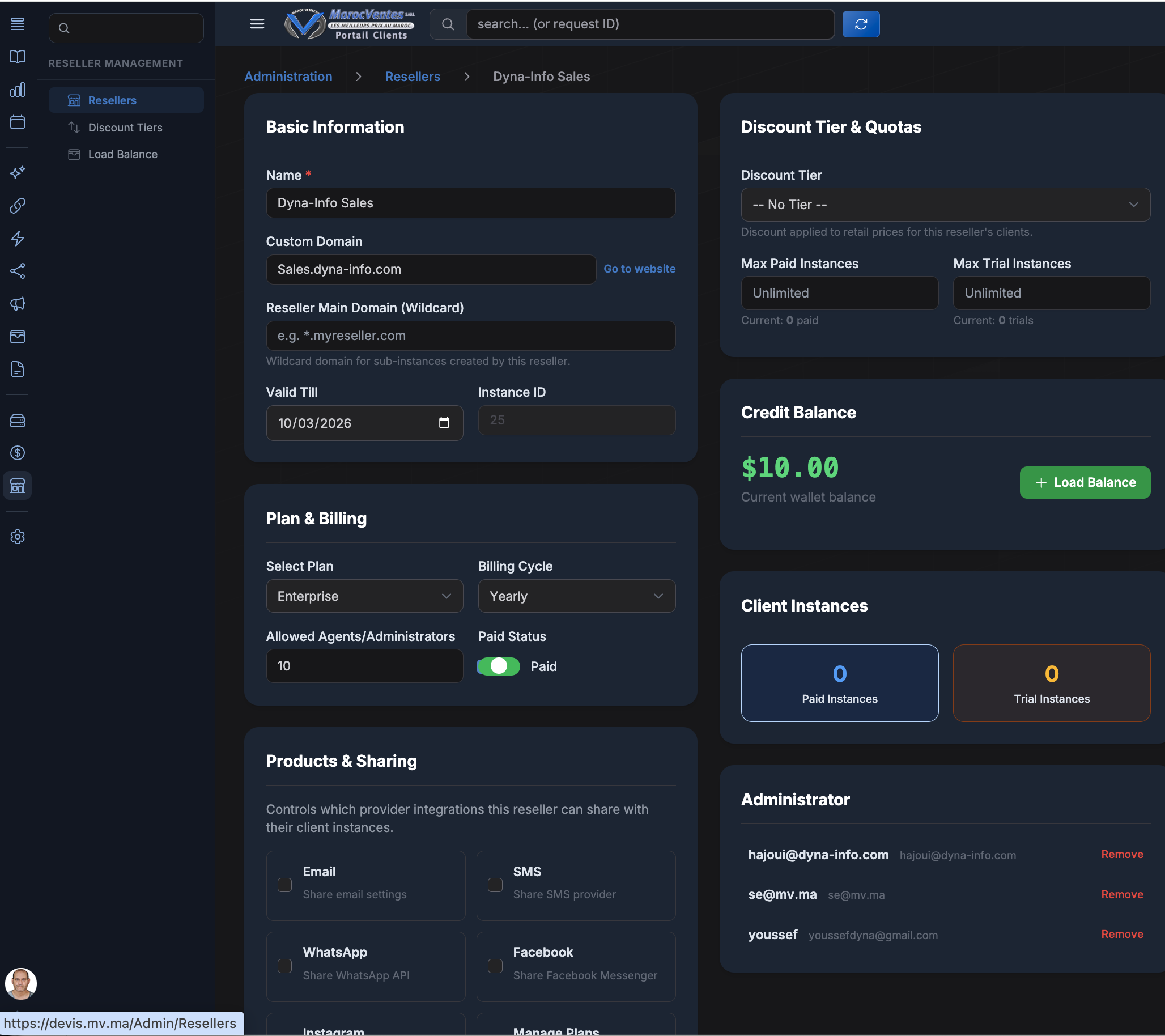Image resolution: width=1165 pixels, height=1036 pixels.
Task: Open the Select Plan dropdown showing Enterprise
Action: point(364,596)
